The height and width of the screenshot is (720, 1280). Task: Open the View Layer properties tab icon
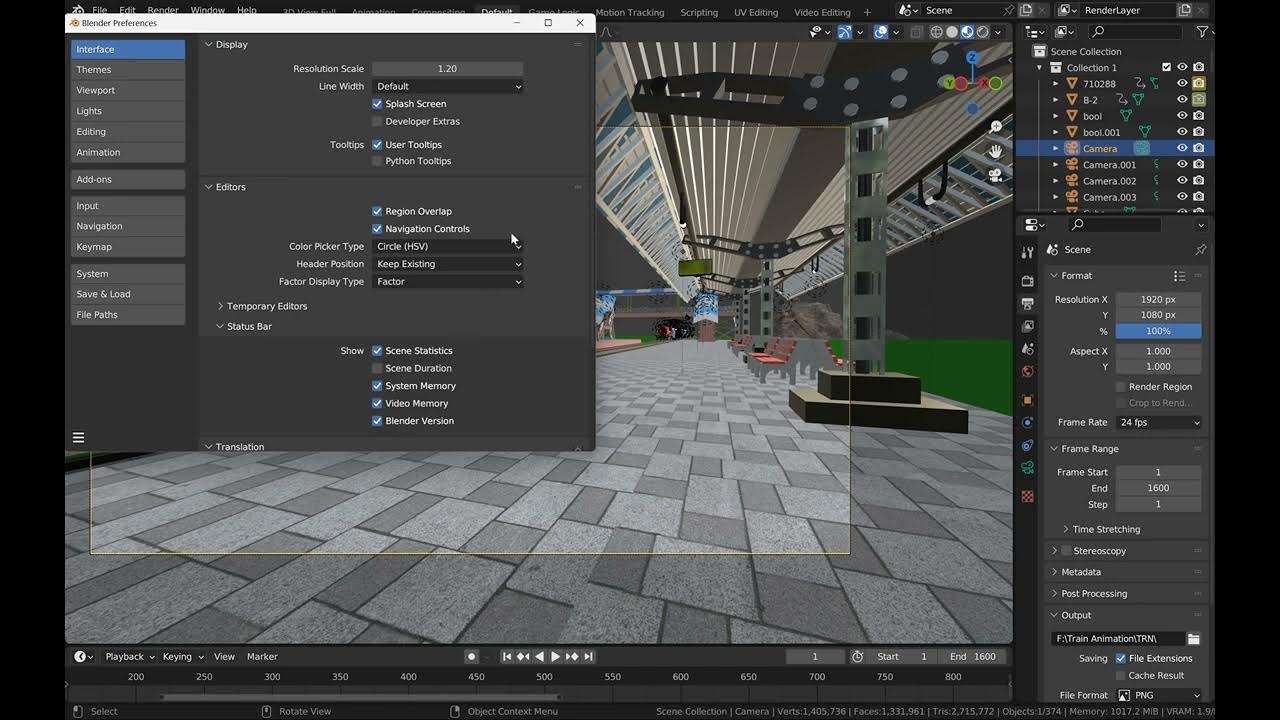coord(1027,326)
